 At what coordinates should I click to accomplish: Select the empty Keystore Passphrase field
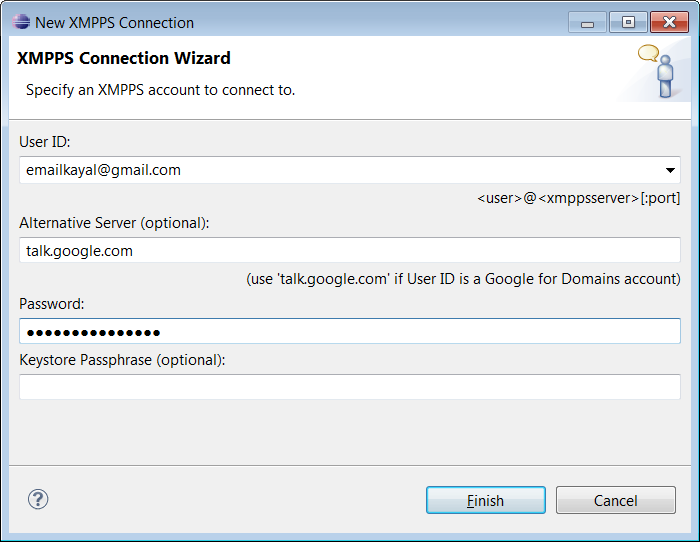[349, 387]
